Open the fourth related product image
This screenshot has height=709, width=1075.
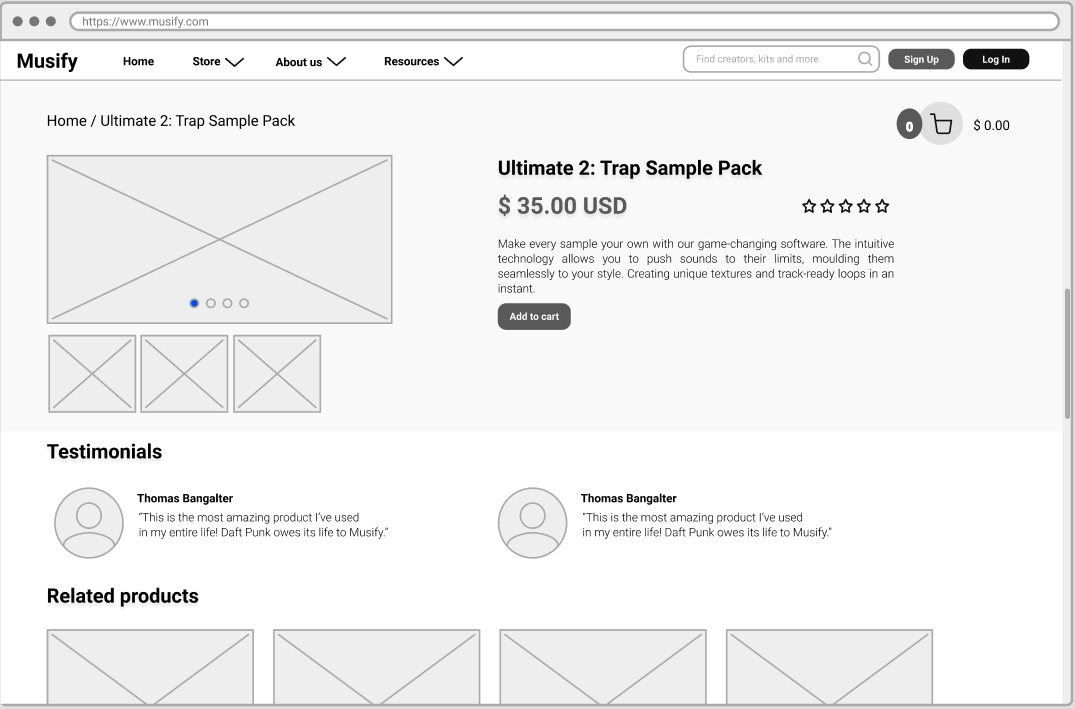[x=829, y=666]
